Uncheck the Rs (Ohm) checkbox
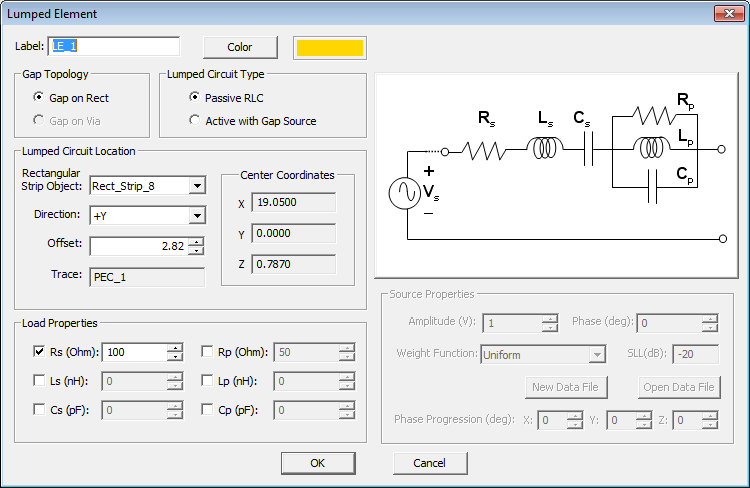Viewport: 750px width, 488px height. 39,352
